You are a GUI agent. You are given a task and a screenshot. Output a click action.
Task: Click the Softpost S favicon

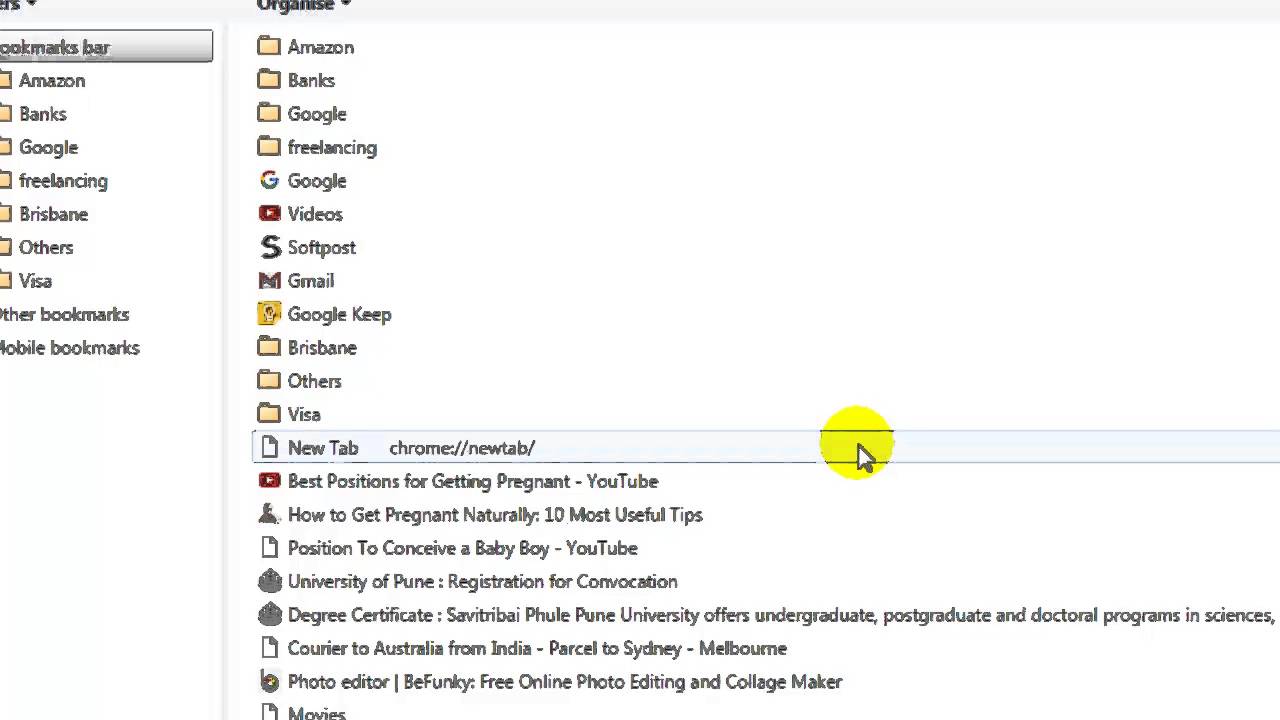coord(270,247)
